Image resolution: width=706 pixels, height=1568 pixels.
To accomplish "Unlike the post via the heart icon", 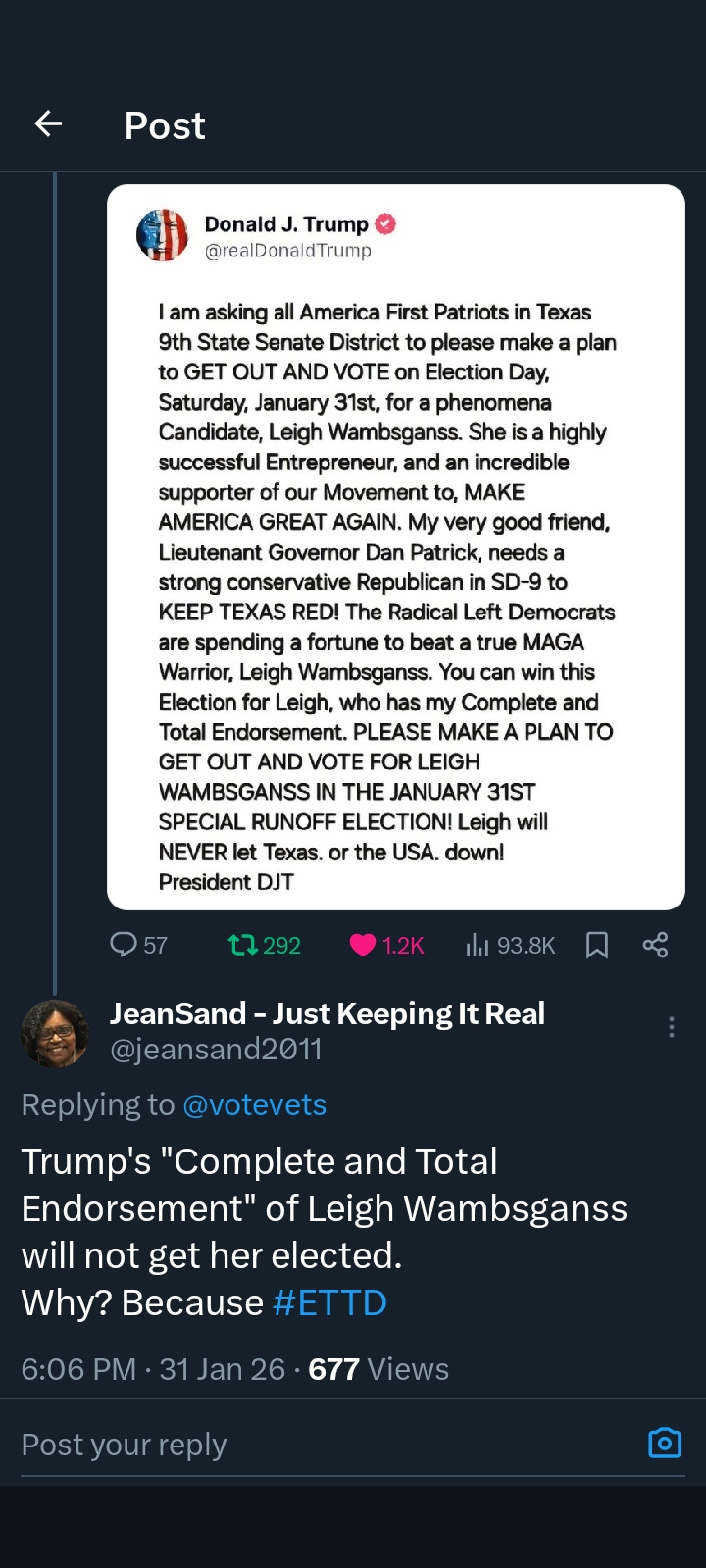I will tap(363, 945).
